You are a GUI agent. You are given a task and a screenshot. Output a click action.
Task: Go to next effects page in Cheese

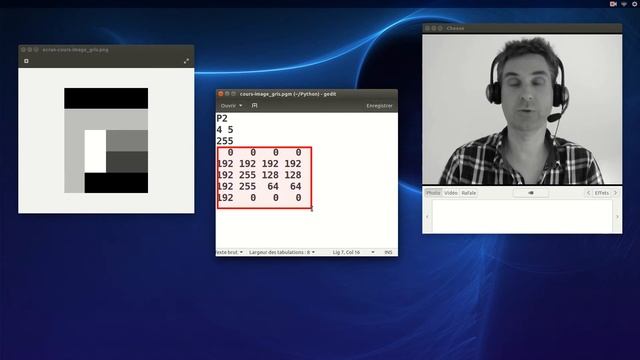pos(616,193)
